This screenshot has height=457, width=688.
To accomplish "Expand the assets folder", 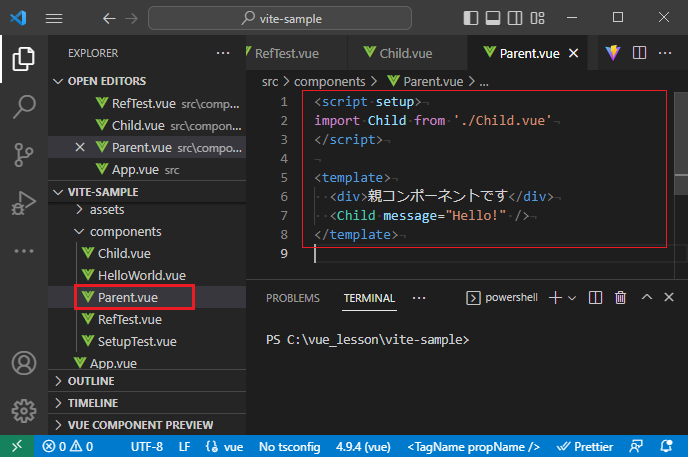I will coord(147,210).
